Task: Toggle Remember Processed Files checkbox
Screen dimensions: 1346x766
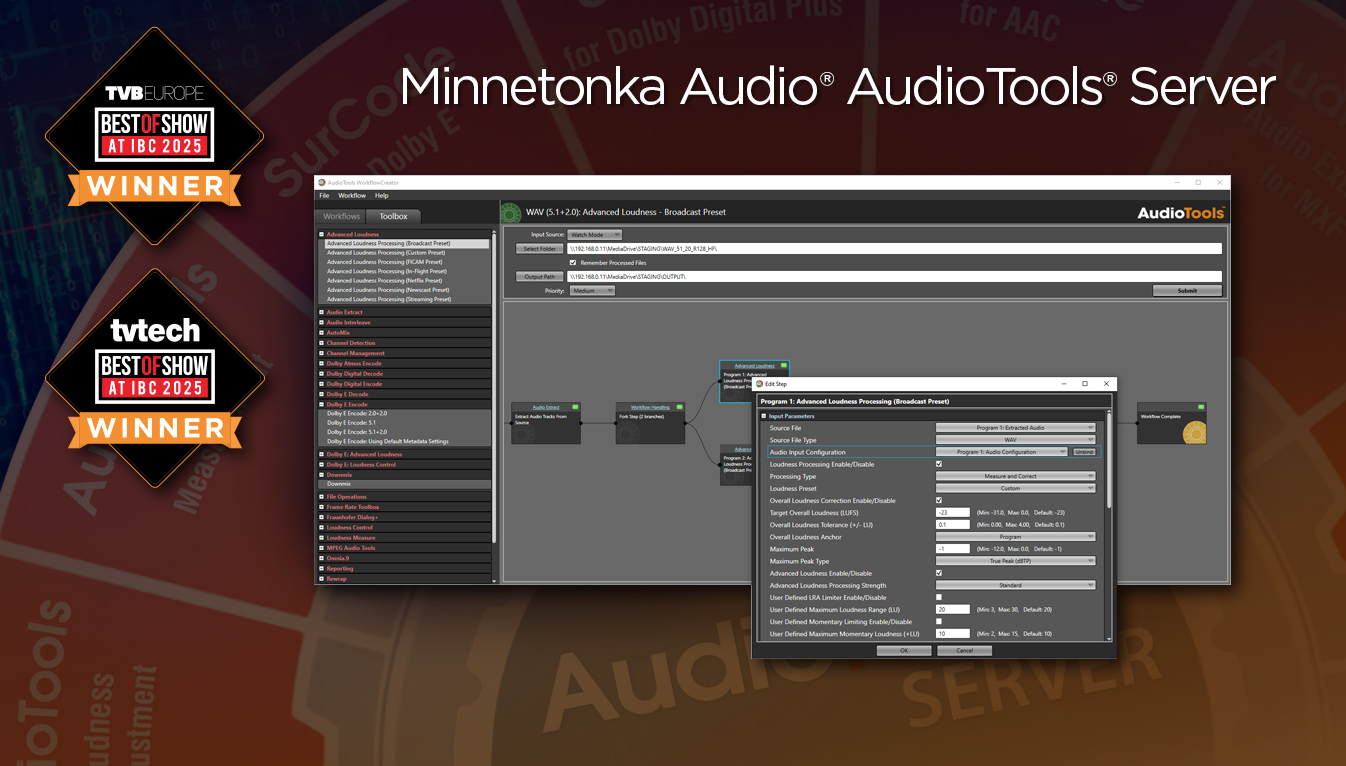Action: pos(573,262)
